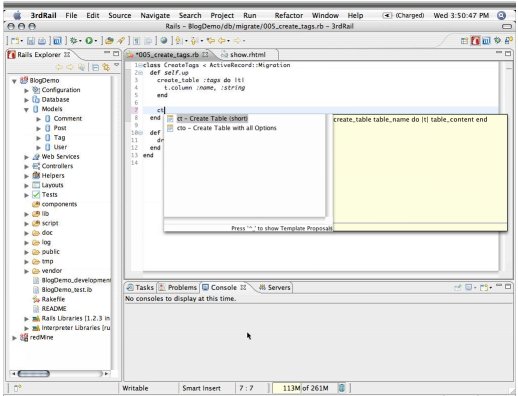Select the Tag model in tree
Screen dimensions: 518x396
point(59,138)
